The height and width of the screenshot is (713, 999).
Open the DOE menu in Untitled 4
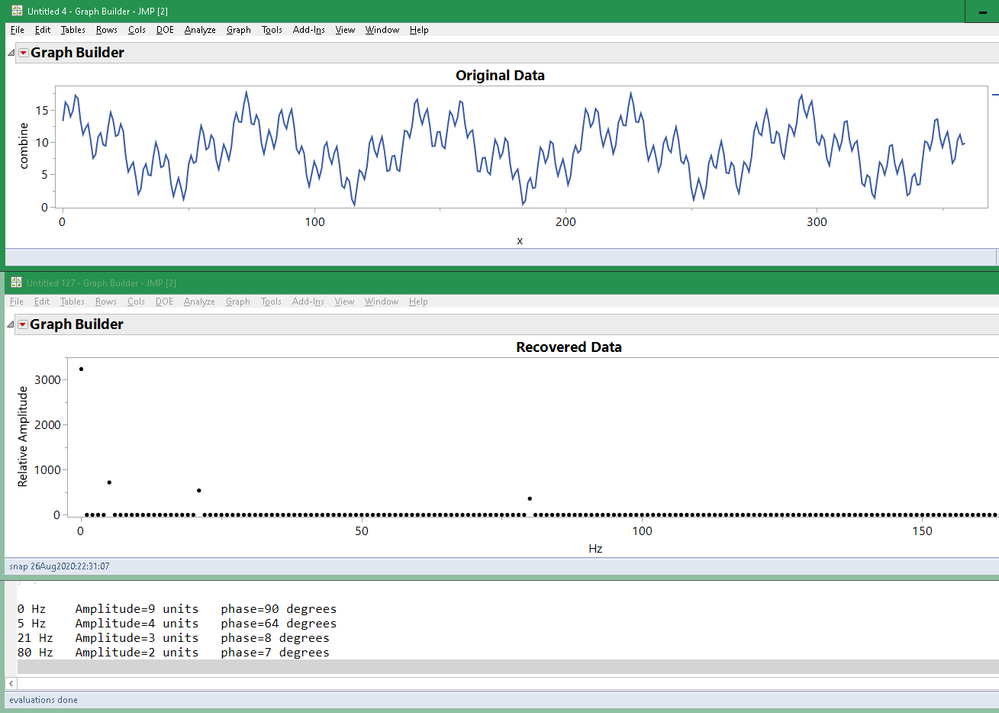pos(164,30)
